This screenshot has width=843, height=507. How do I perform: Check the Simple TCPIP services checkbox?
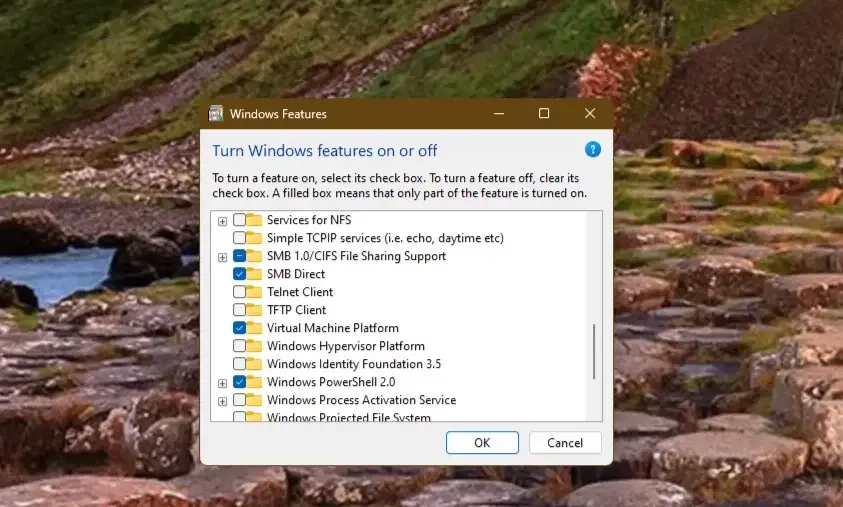pos(239,238)
